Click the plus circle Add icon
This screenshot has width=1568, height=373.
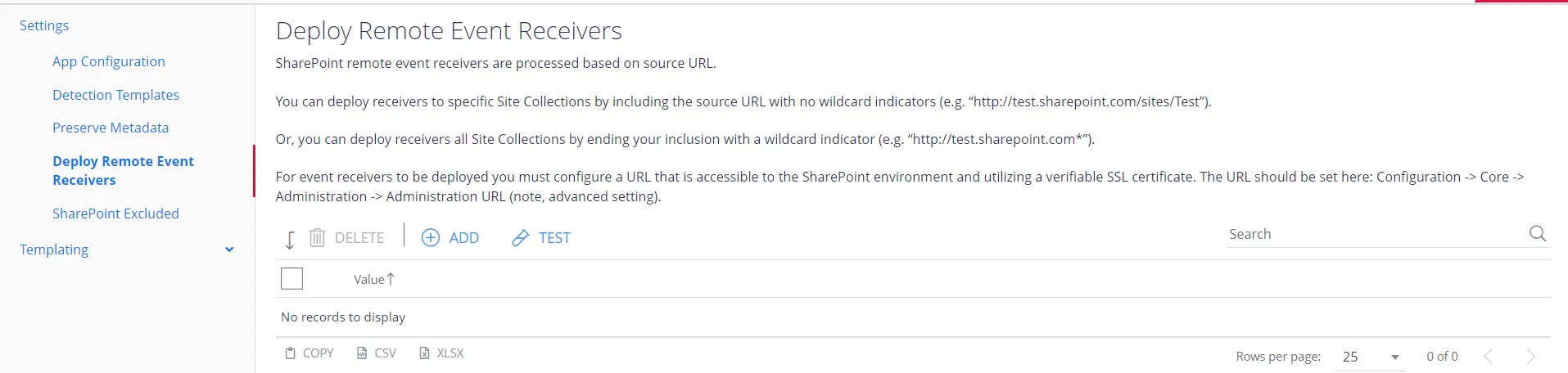pyautogui.click(x=431, y=238)
